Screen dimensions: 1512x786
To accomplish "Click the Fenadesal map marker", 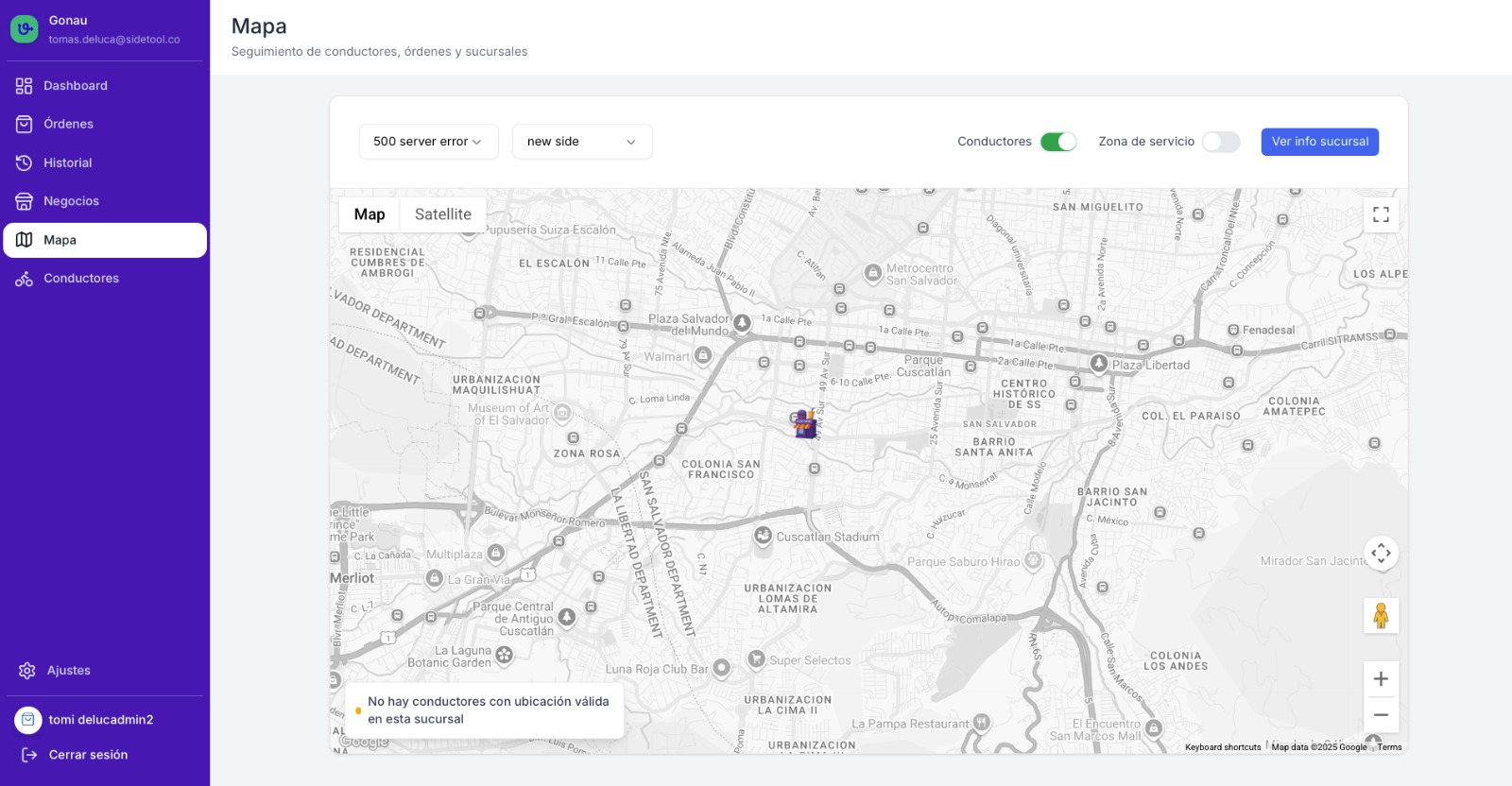I will pos(1233,330).
